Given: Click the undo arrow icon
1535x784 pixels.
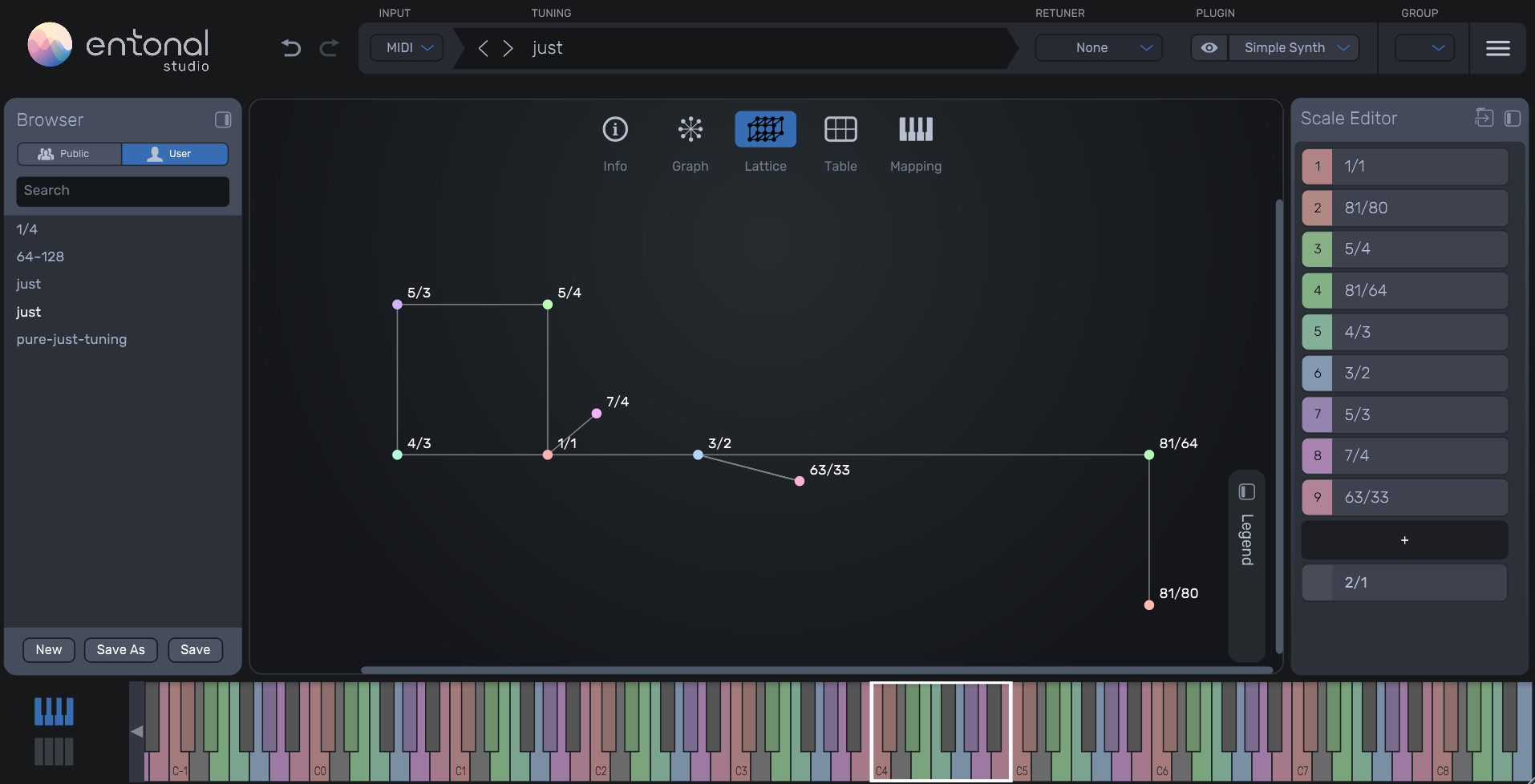Looking at the screenshot, I should [x=290, y=48].
